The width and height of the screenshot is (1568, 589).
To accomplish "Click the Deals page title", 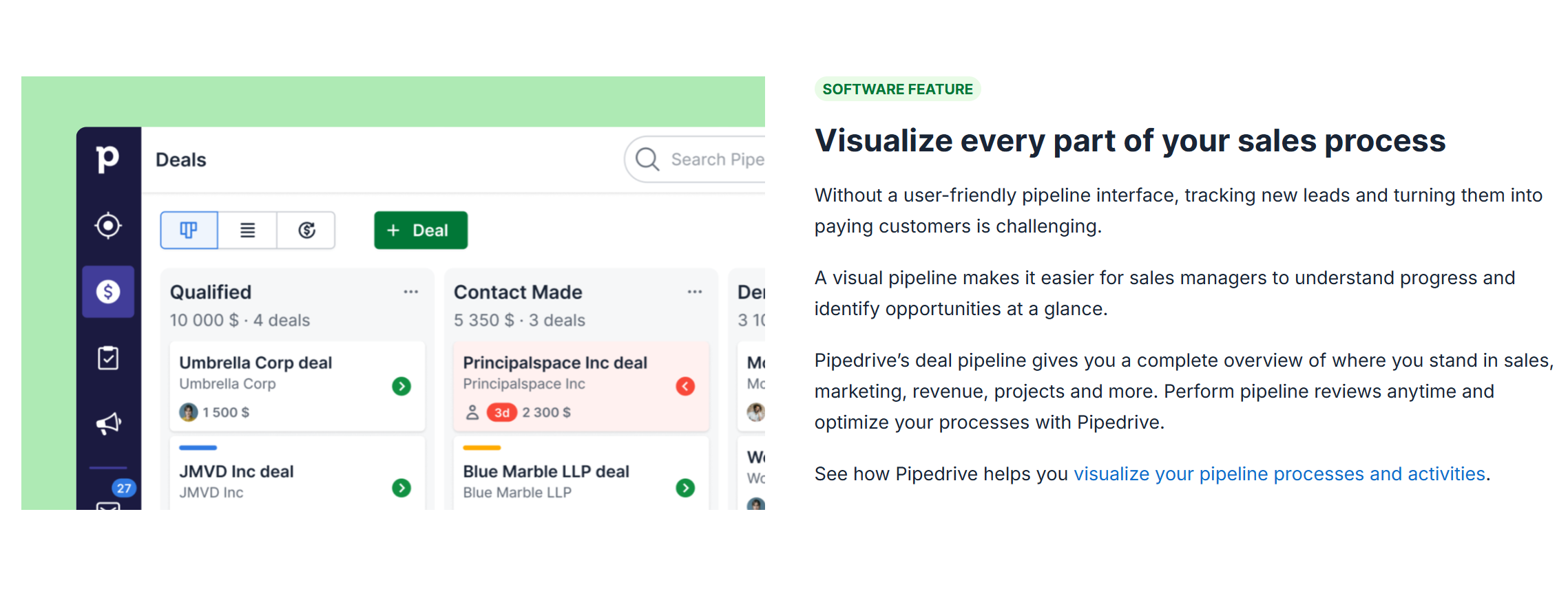I will point(181,160).
